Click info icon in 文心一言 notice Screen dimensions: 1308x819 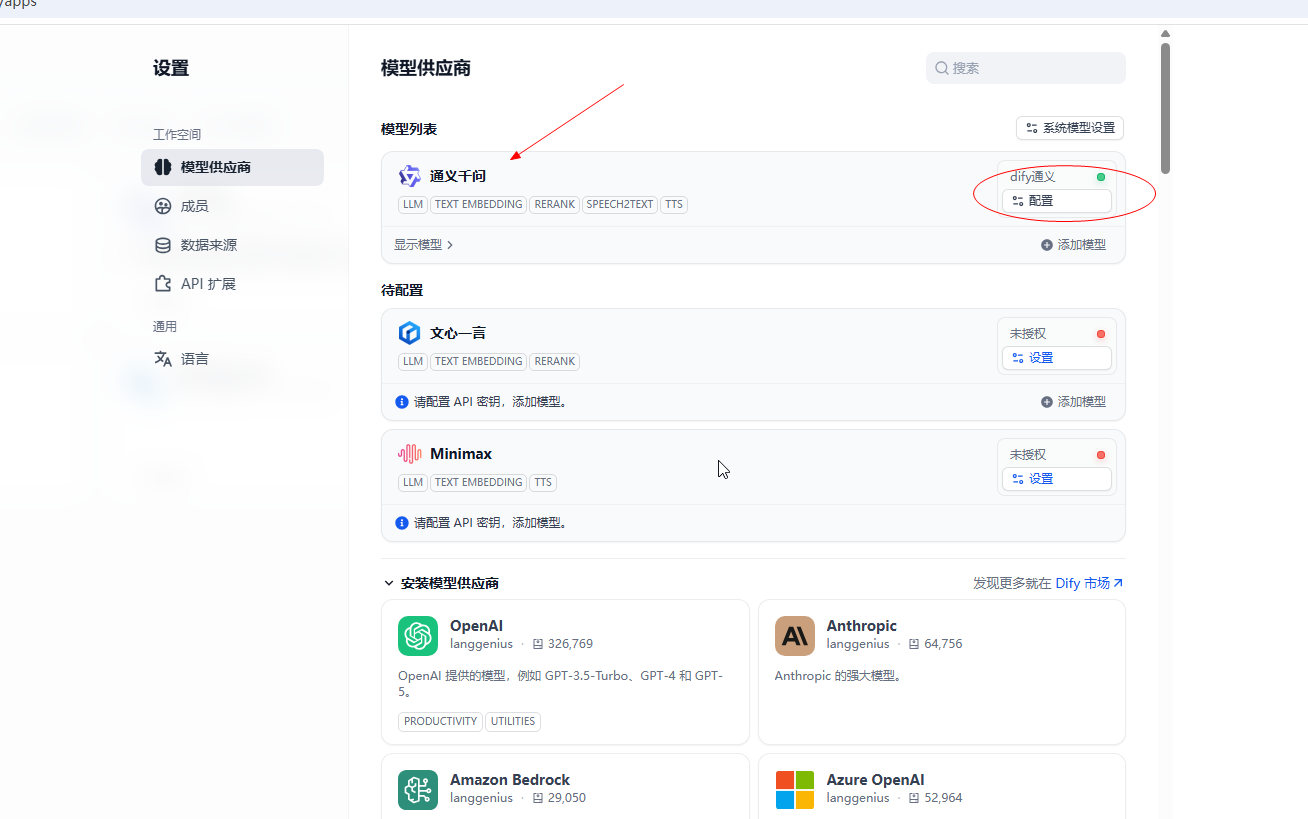pos(402,402)
